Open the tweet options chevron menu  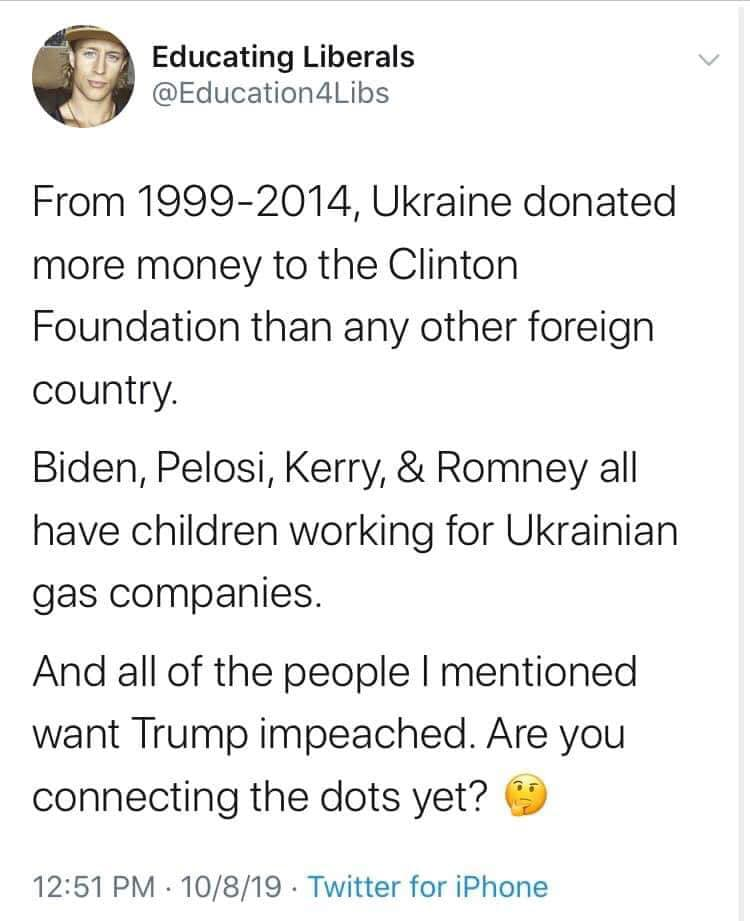[x=708, y=61]
